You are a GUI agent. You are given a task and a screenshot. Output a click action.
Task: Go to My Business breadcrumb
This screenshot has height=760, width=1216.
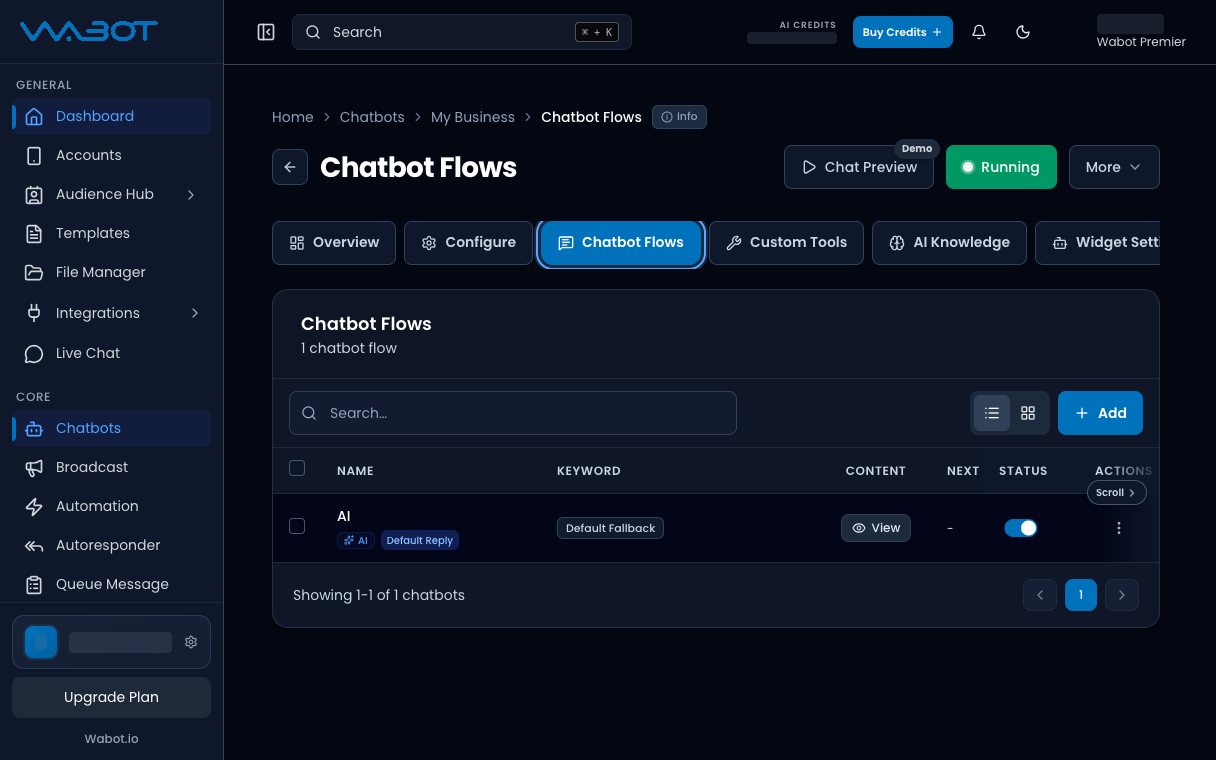(x=473, y=117)
